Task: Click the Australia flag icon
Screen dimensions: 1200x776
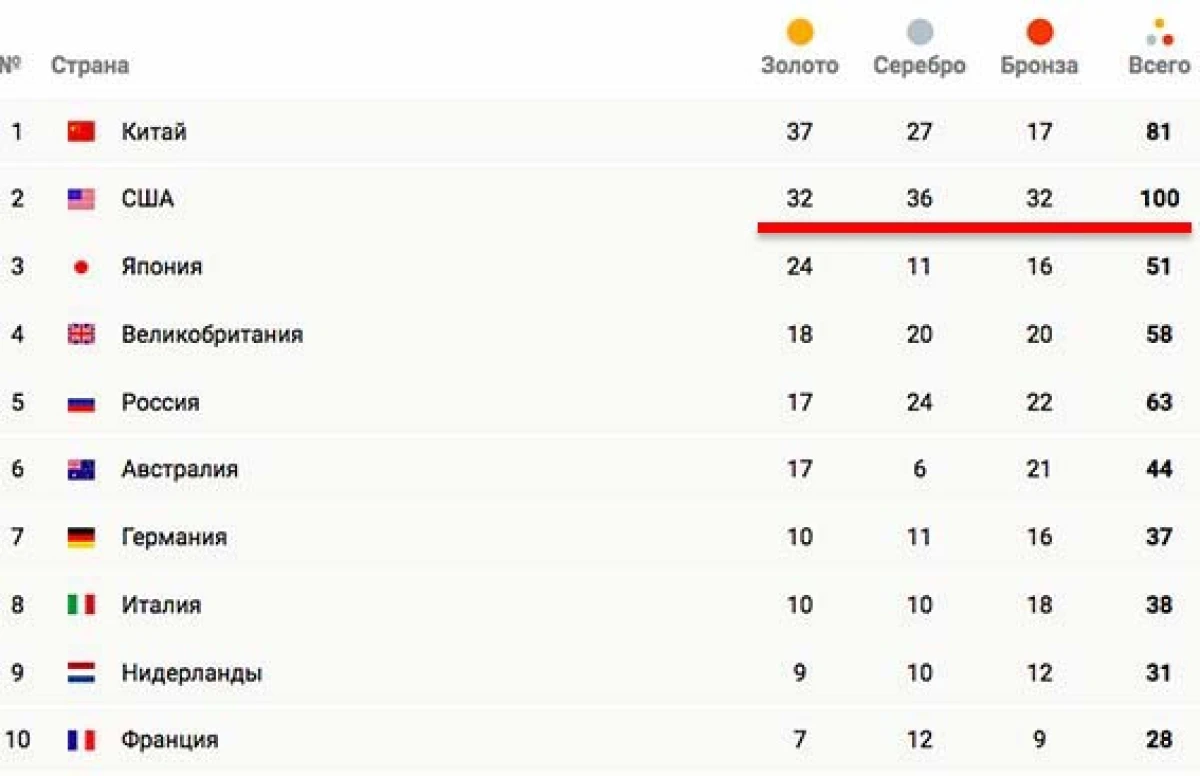Action: coord(81,469)
